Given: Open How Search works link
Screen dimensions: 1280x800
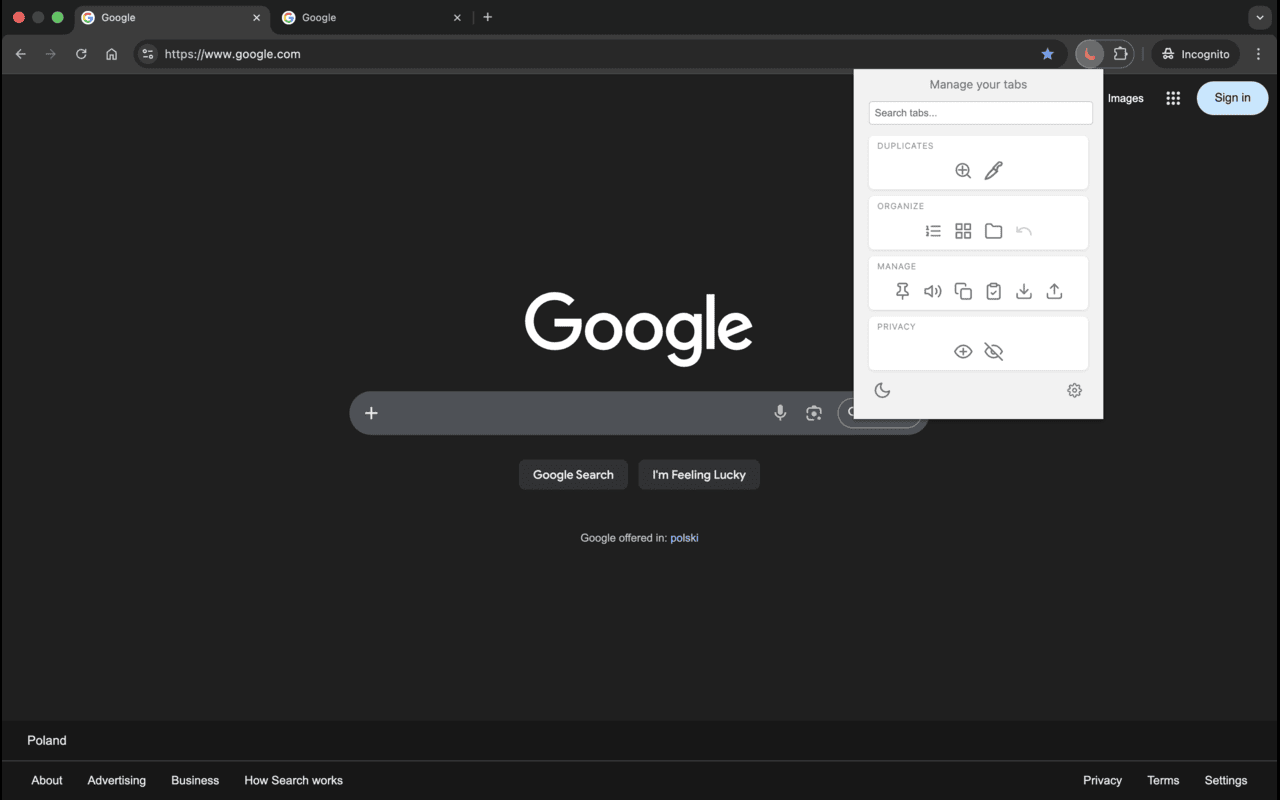Looking at the screenshot, I should click(293, 781).
